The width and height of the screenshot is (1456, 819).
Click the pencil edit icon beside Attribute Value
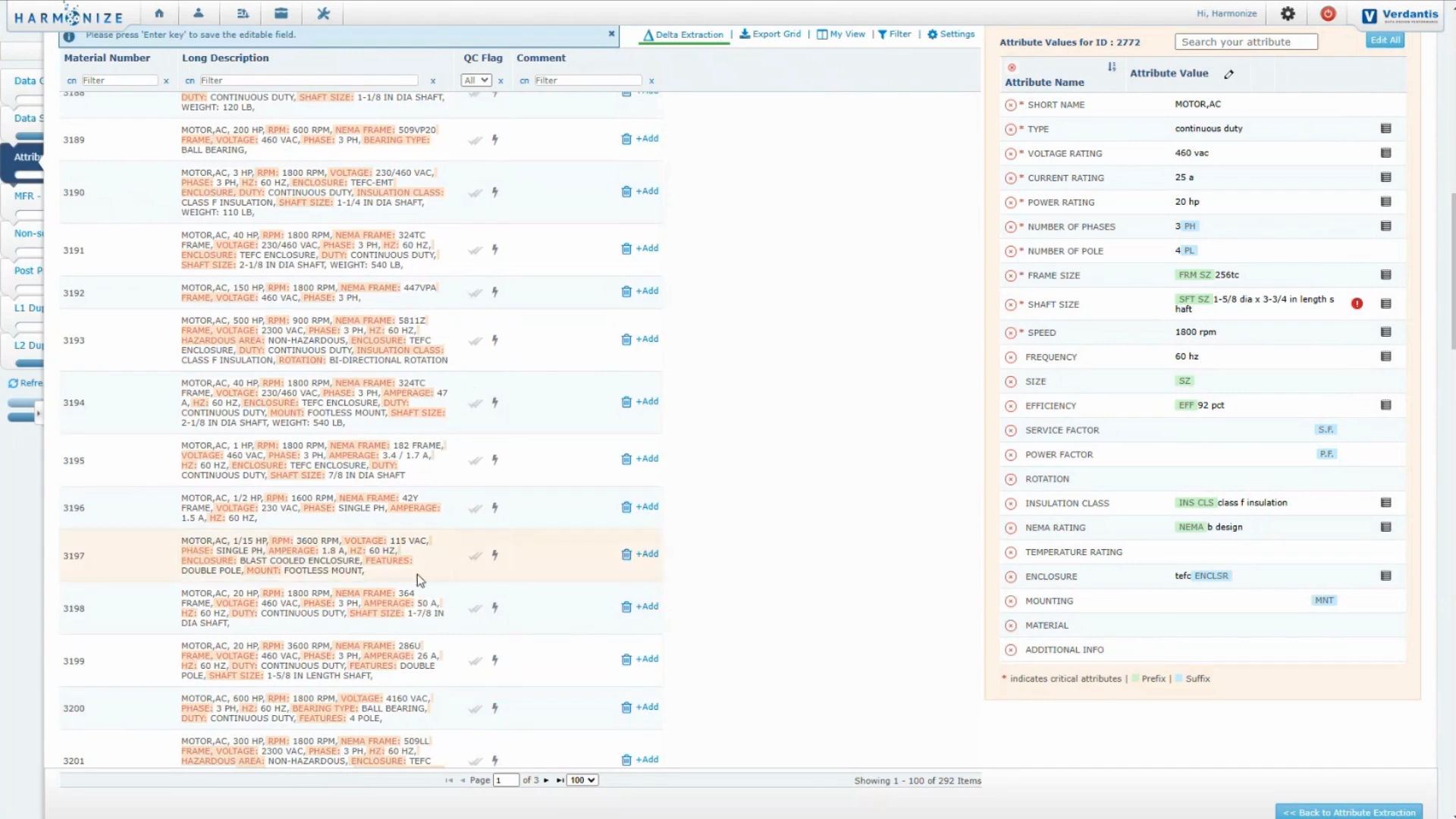pos(1228,74)
